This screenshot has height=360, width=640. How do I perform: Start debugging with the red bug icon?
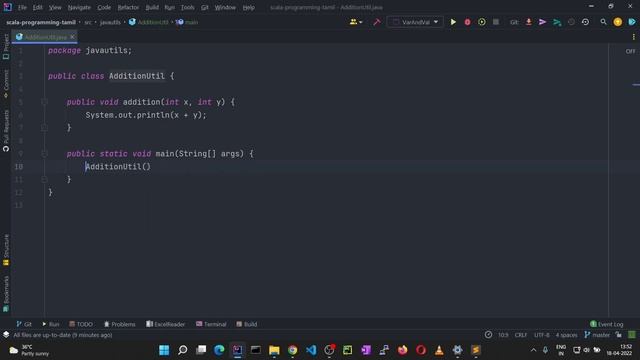point(467,22)
